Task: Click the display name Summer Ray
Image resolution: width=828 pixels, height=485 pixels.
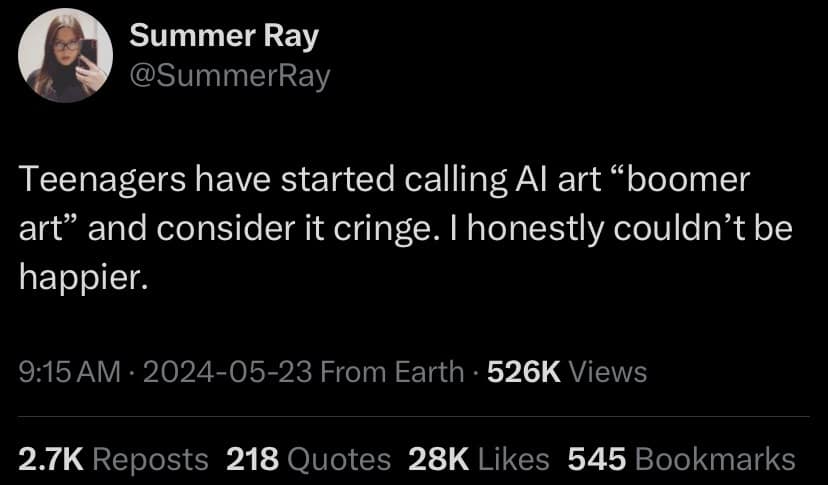Action: [224, 37]
